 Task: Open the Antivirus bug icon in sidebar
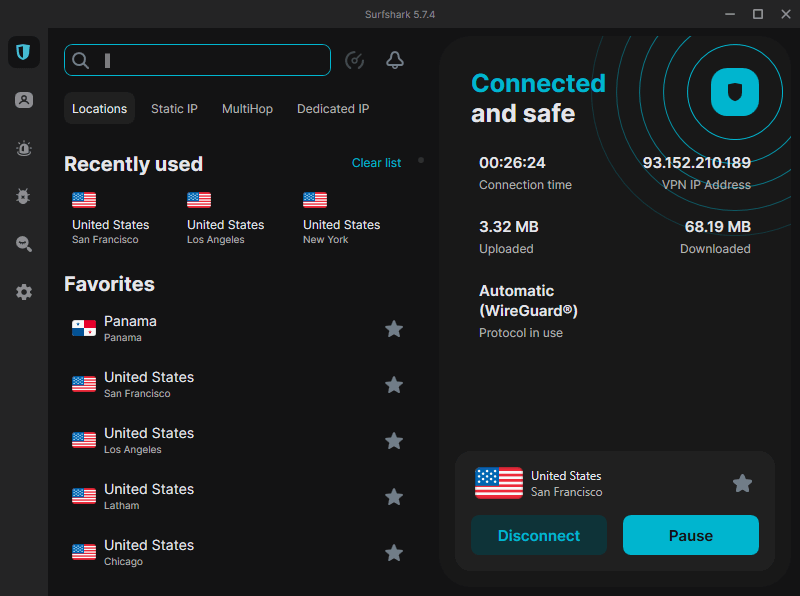pos(23,196)
